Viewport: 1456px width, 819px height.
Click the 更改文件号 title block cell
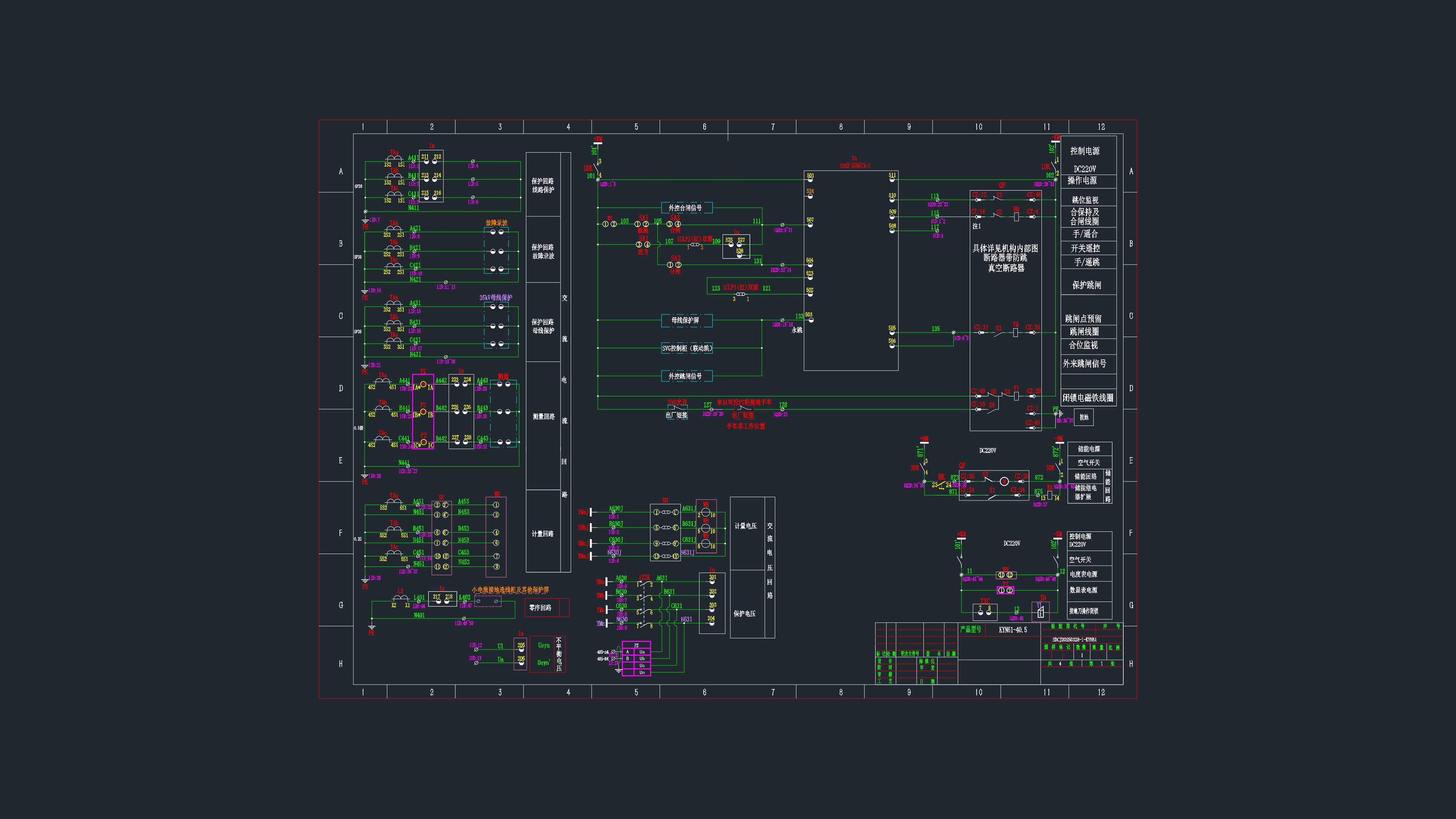click(910, 653)
